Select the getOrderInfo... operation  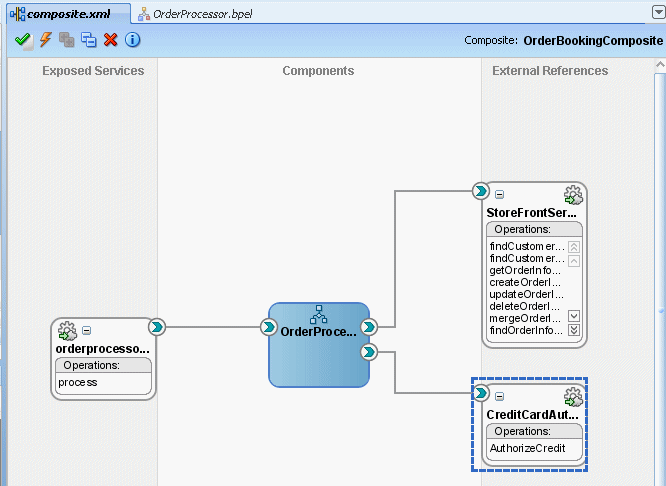525,270
